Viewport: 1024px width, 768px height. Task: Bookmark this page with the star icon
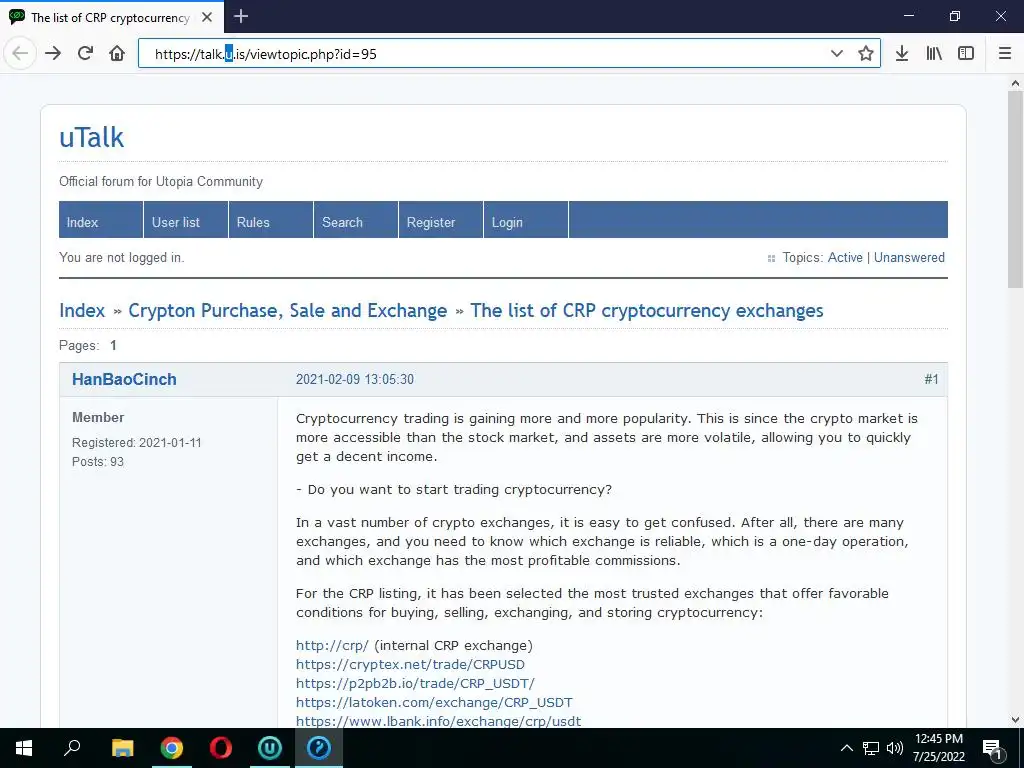coord(866,54)
